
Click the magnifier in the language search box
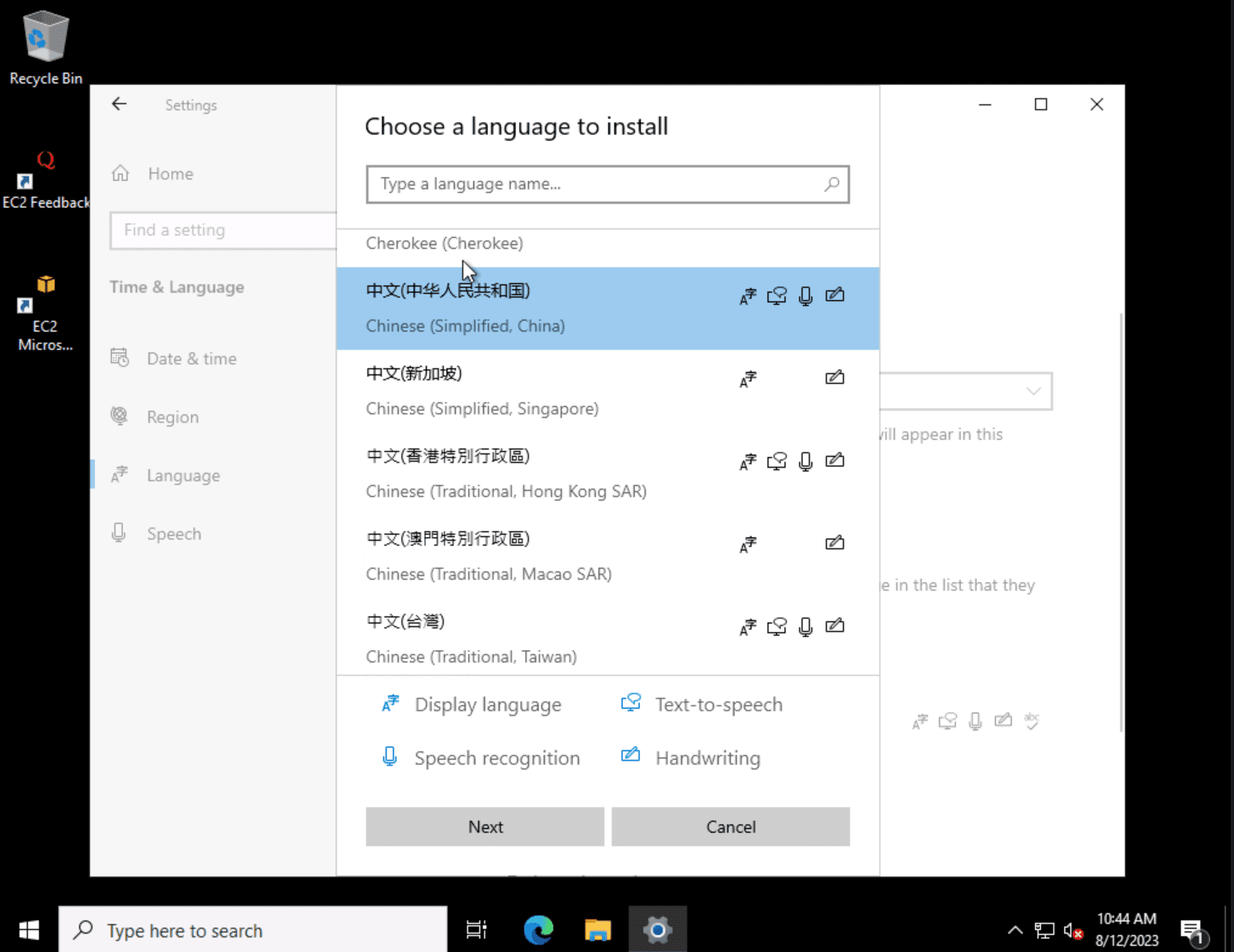[831, 184]
